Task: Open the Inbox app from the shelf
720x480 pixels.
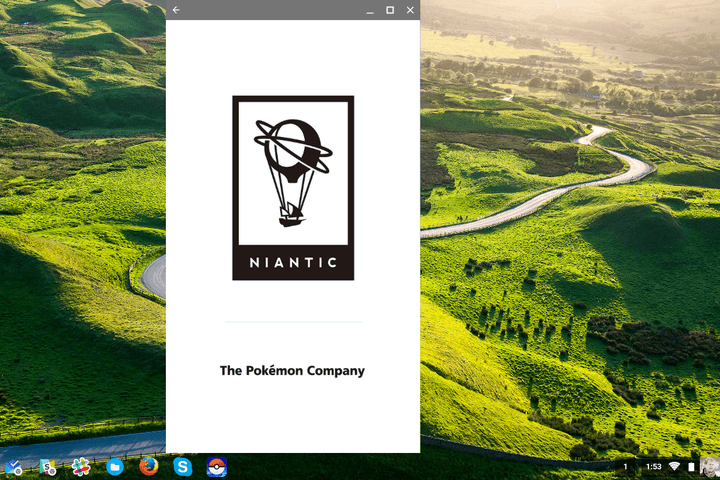Action: 13,467
